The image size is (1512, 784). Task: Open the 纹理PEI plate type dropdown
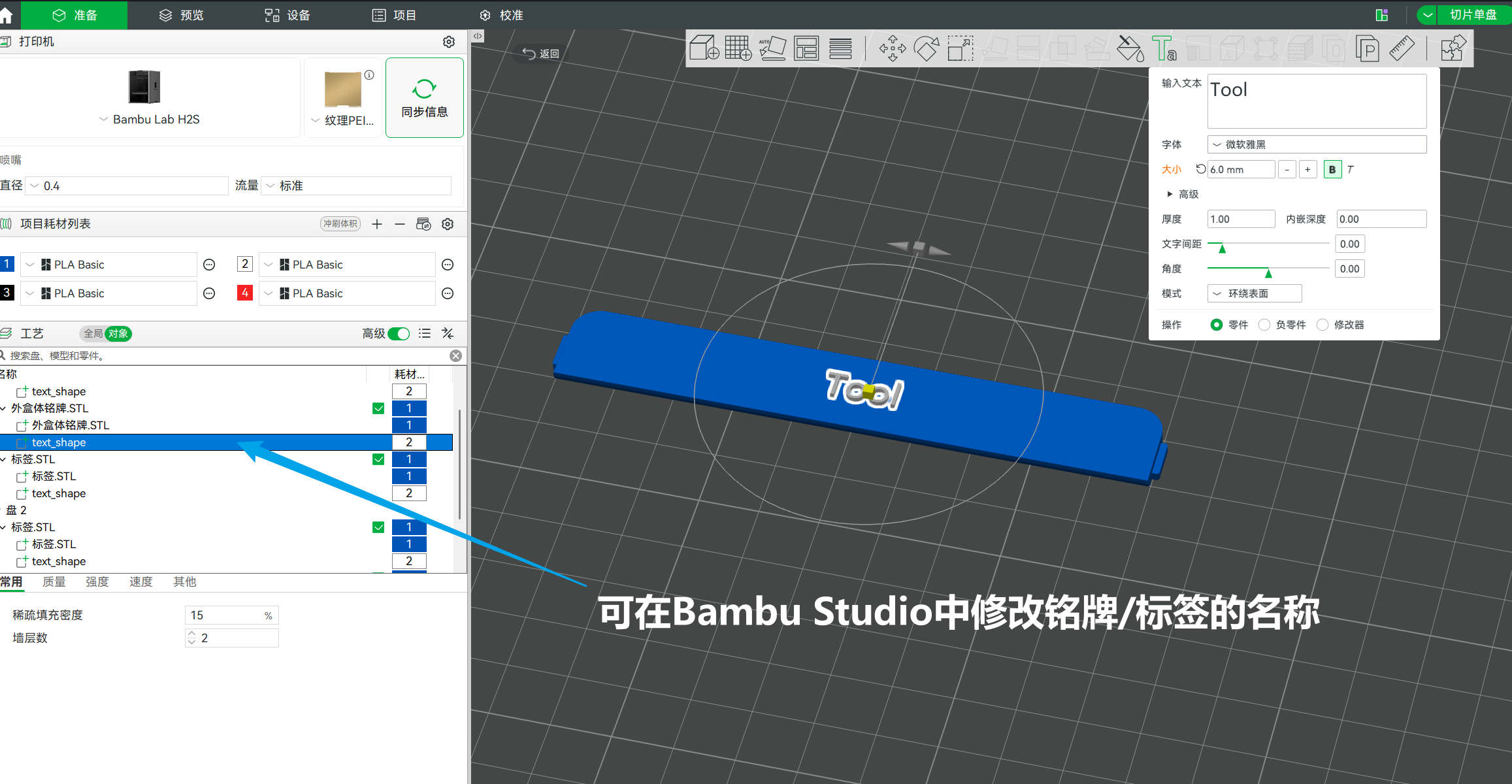pos(342,120)
